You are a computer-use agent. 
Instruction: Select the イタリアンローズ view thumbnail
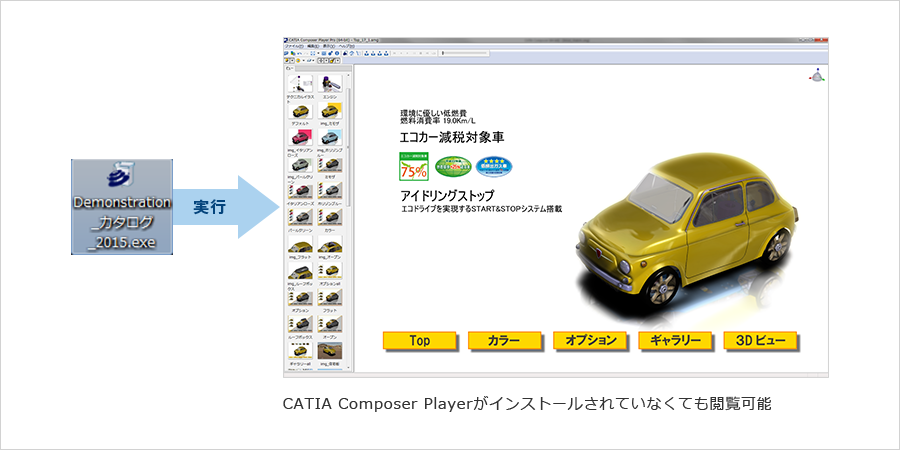tap(300, 191)
